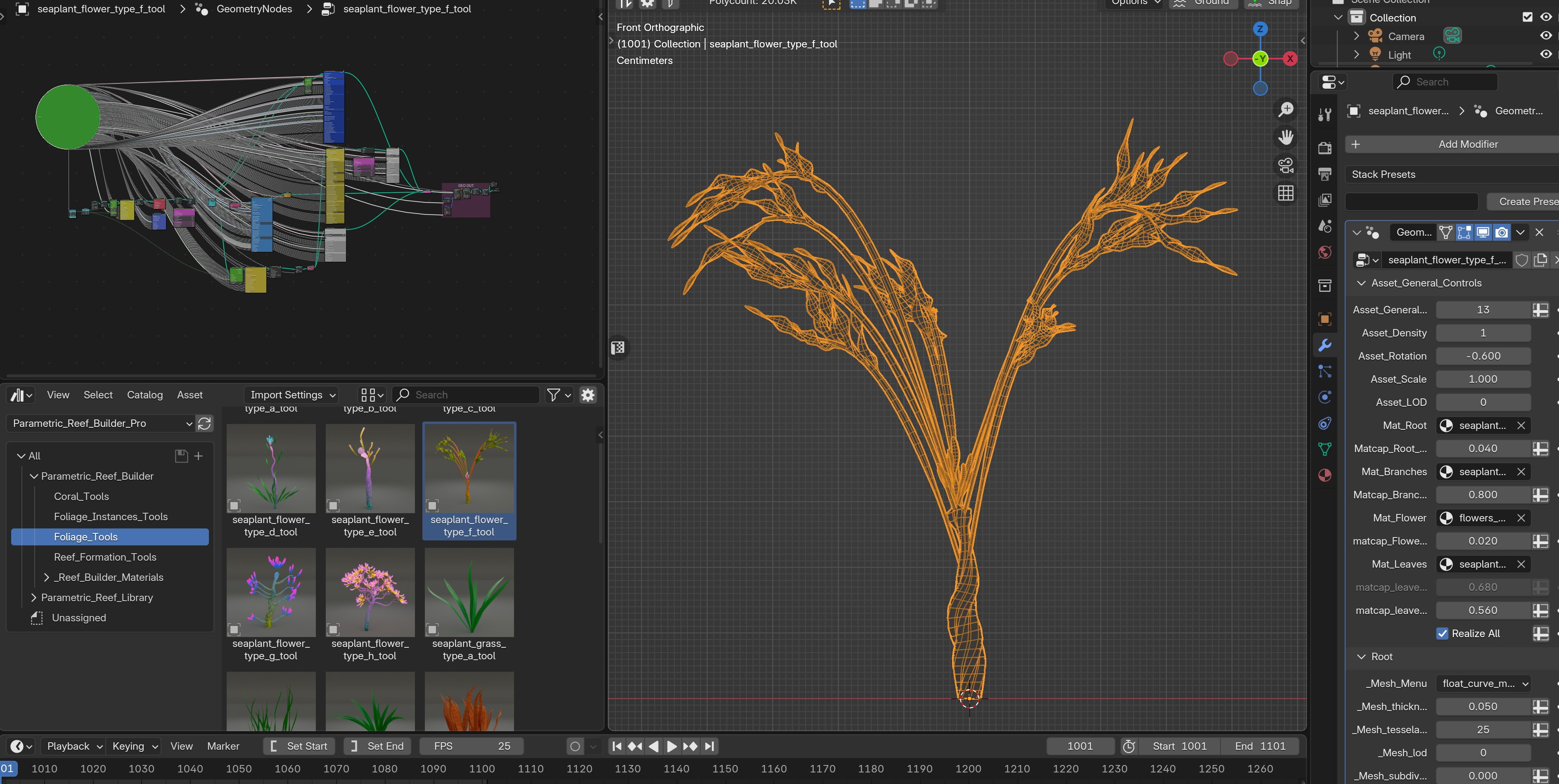Click the asset library refresh icon
Viewport: 1559px width, 784px height.
point(204,424)
